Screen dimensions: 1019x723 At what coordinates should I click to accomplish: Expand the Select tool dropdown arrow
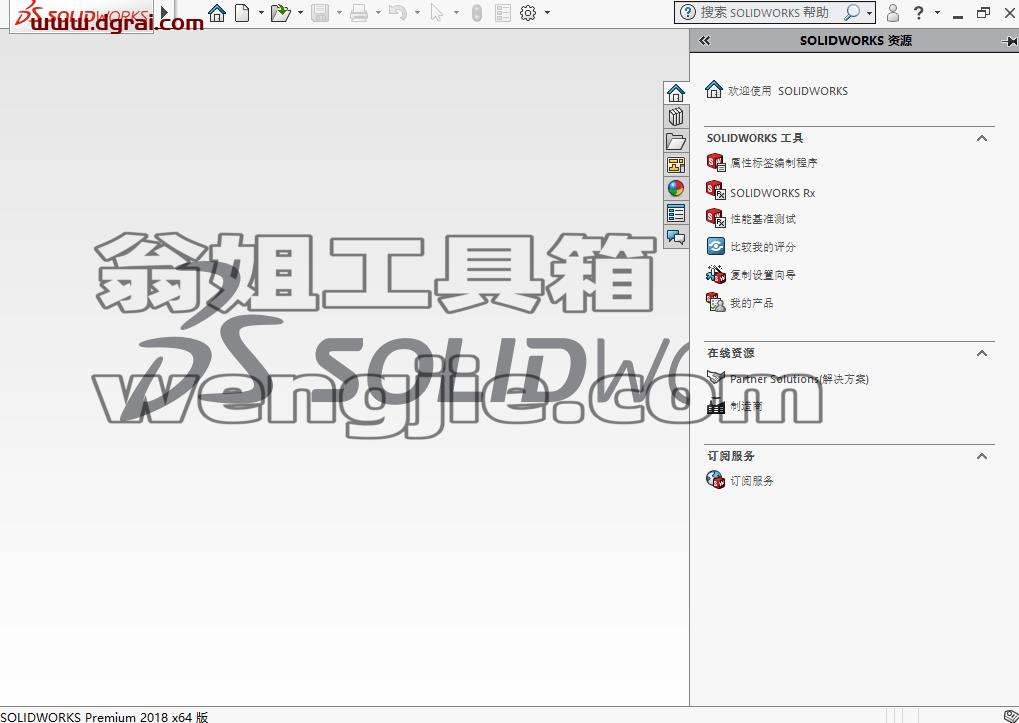pyautogui.click(x=456, y=12)
